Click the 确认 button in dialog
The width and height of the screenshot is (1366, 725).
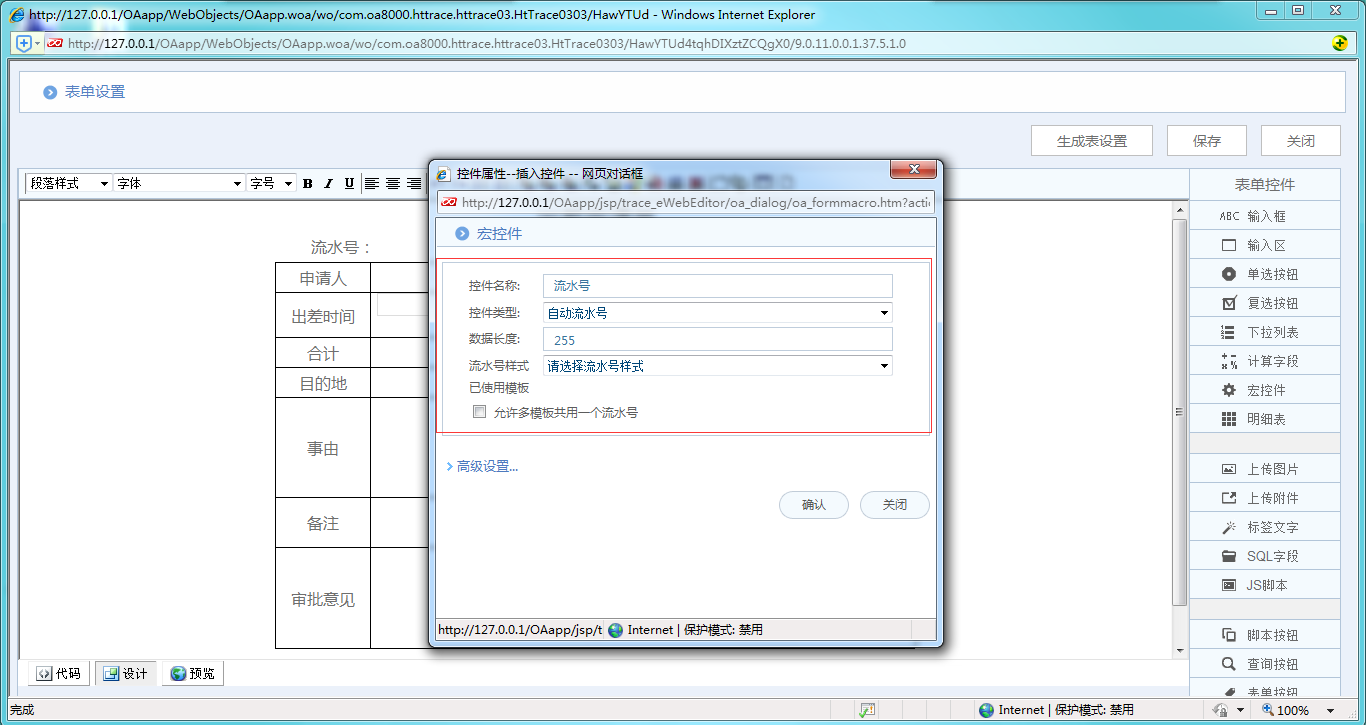[x=814, y=505]
